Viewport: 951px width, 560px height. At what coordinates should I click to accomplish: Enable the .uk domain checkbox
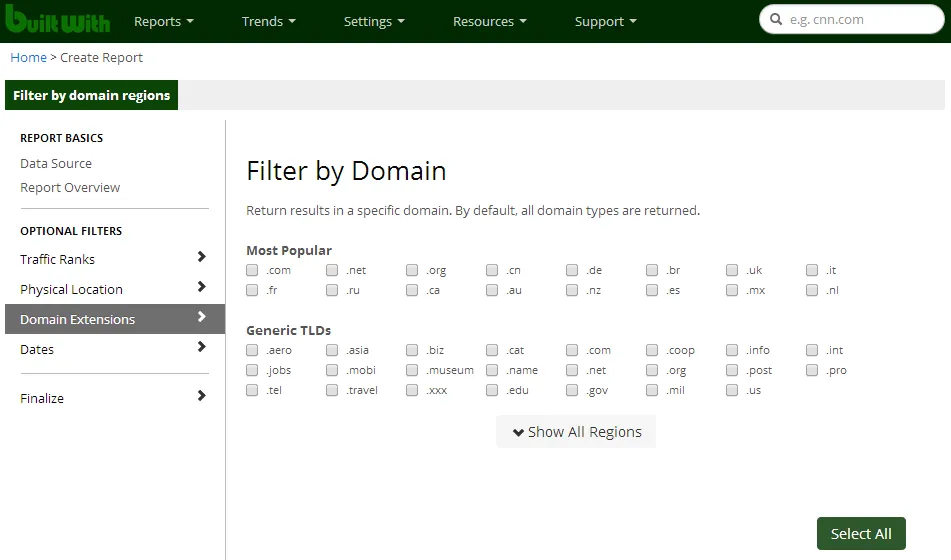tap(732, 270)
